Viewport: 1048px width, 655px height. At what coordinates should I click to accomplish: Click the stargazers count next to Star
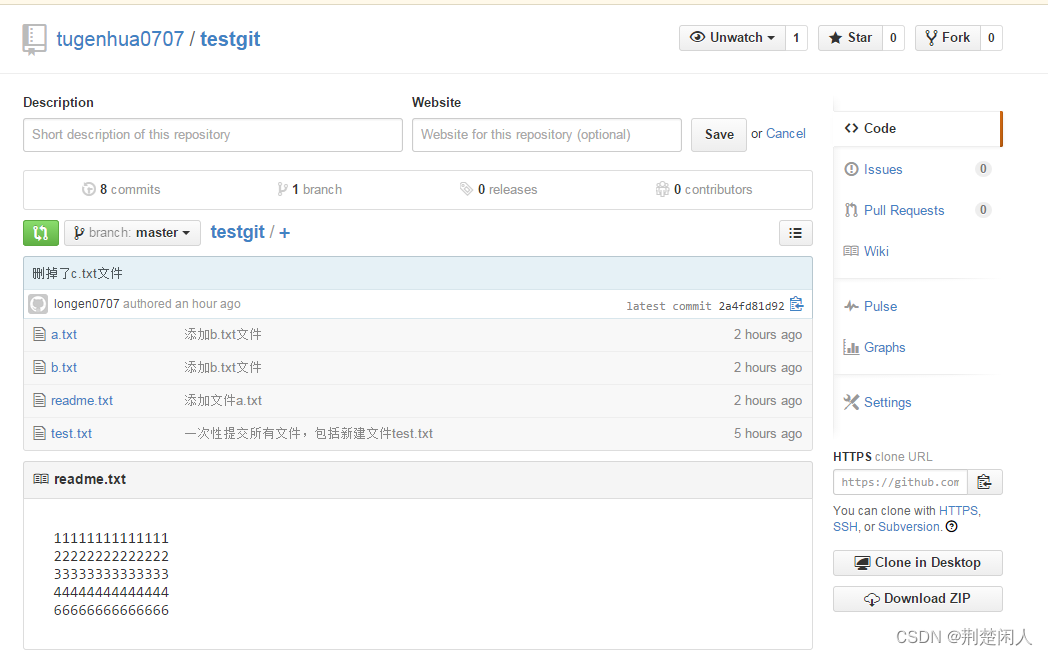pyautogui.click(x=893, y=37)
